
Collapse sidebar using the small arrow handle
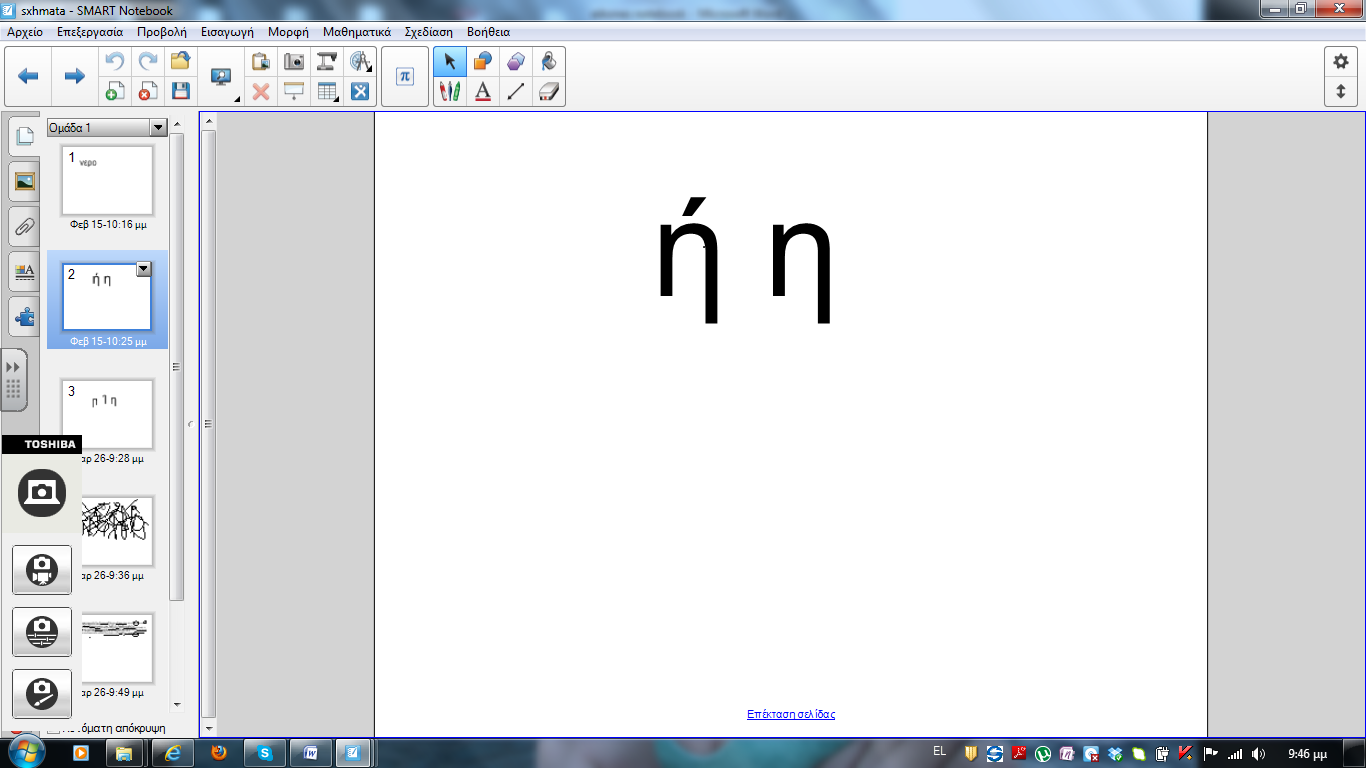(x=191, y=424)
